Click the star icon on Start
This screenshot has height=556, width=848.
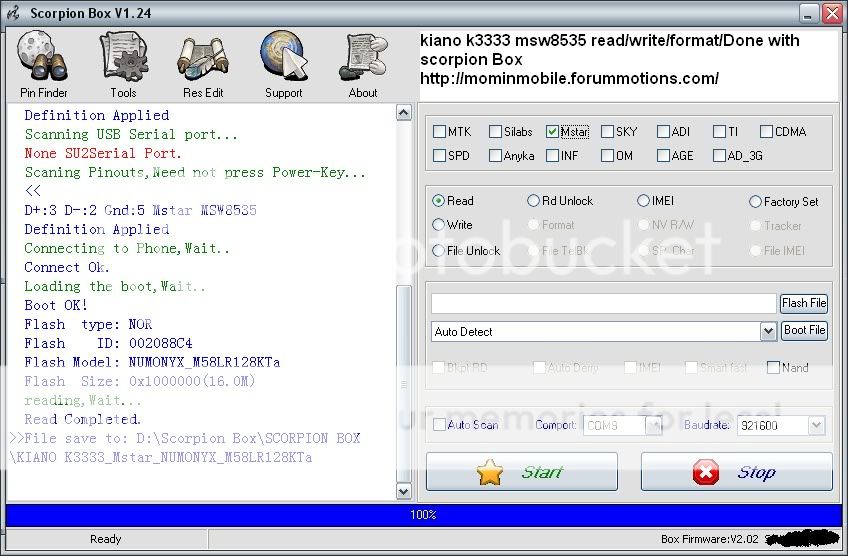pos(489,472)
